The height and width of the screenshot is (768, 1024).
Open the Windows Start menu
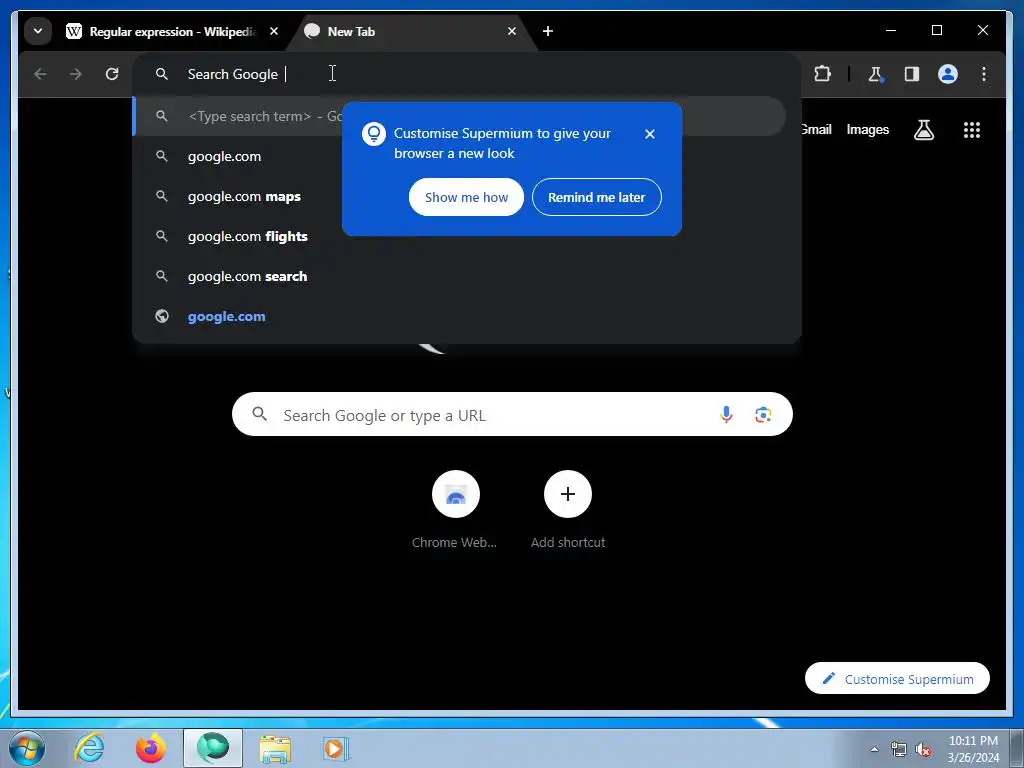[x=27, y=748]
